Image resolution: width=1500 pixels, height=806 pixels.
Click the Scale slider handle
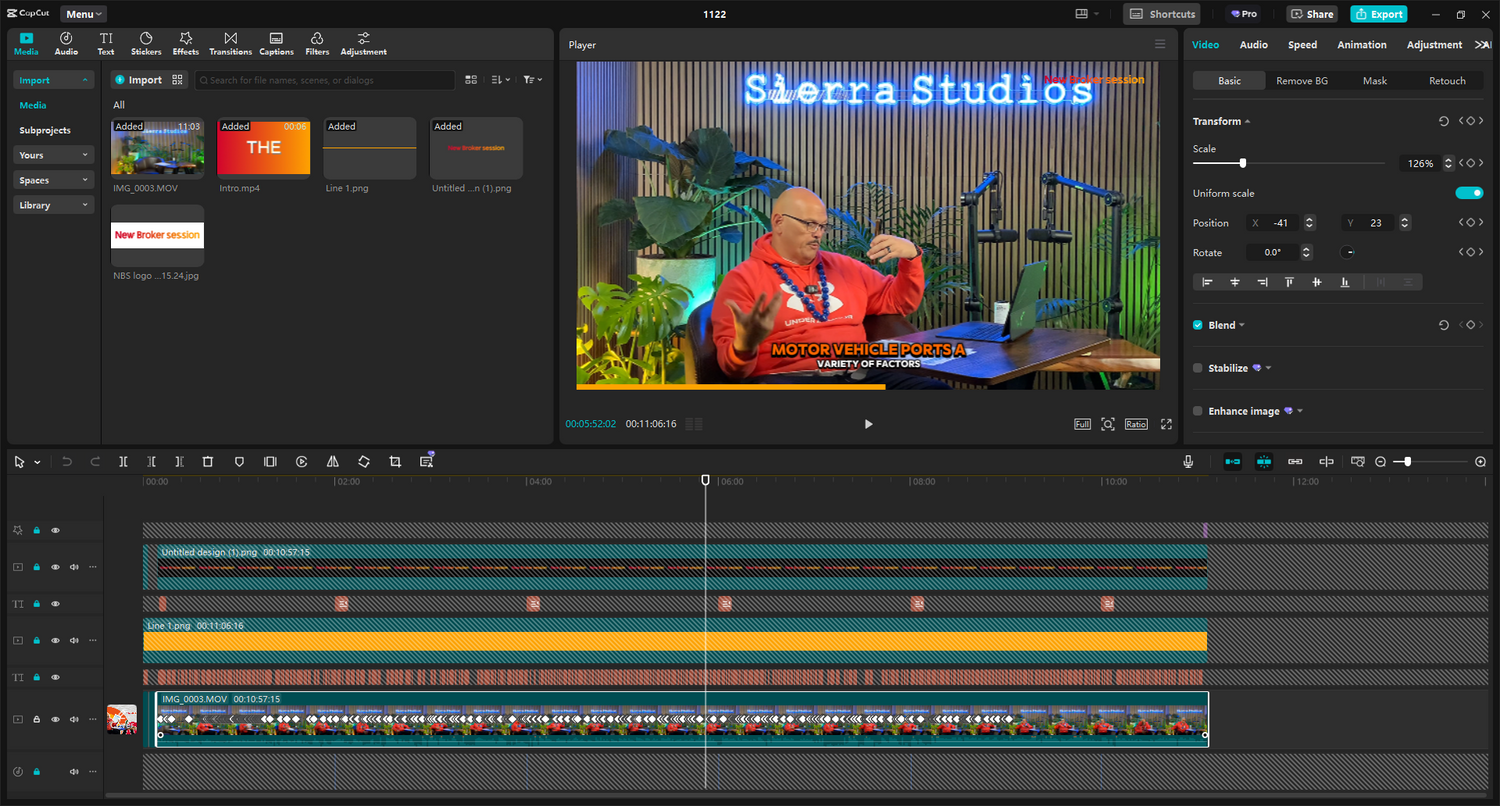click(x=1243, y=163)
